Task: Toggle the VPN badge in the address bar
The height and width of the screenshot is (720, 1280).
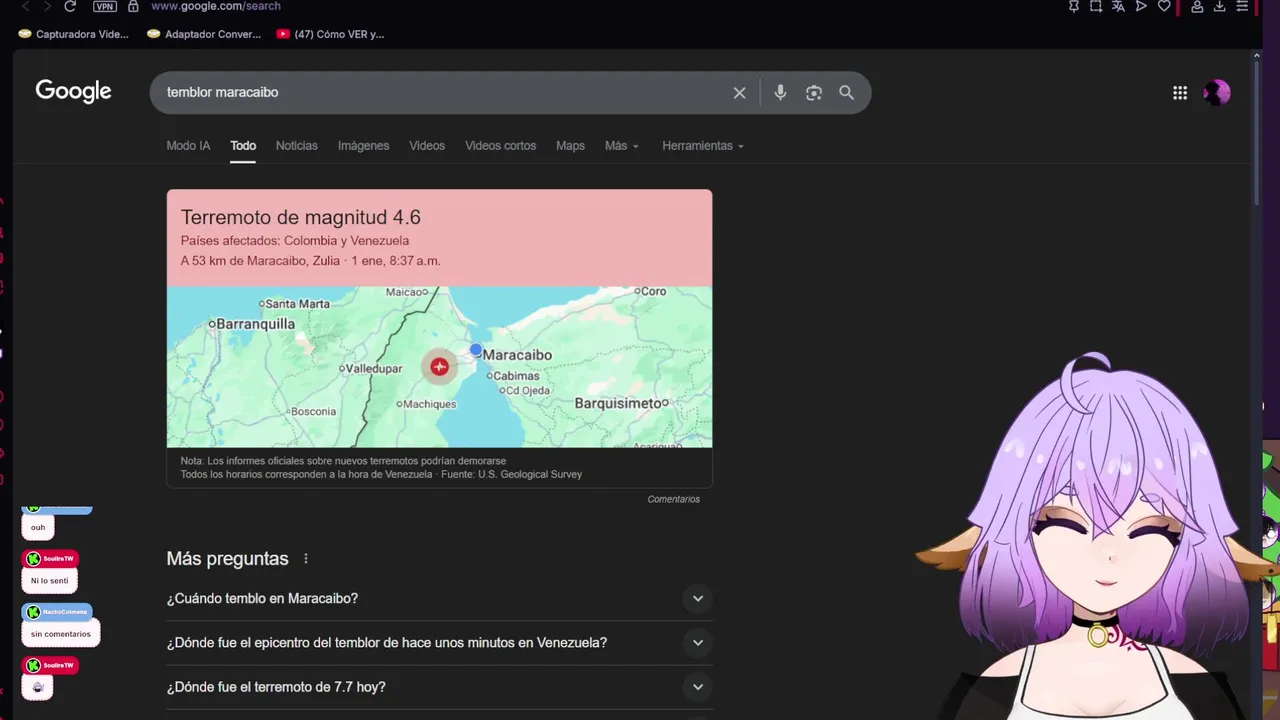Action: [105, 6]
